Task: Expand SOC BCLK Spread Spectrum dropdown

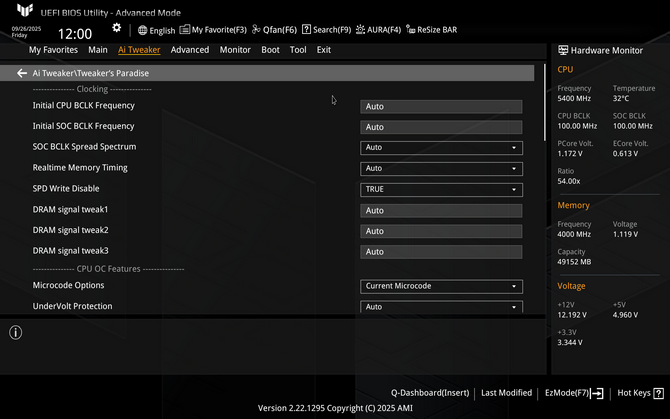Action: [x=441, y=148]
